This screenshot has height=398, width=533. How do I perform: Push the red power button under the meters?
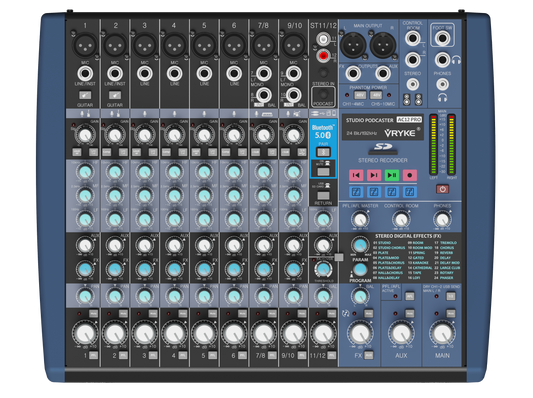coord(442,189)
